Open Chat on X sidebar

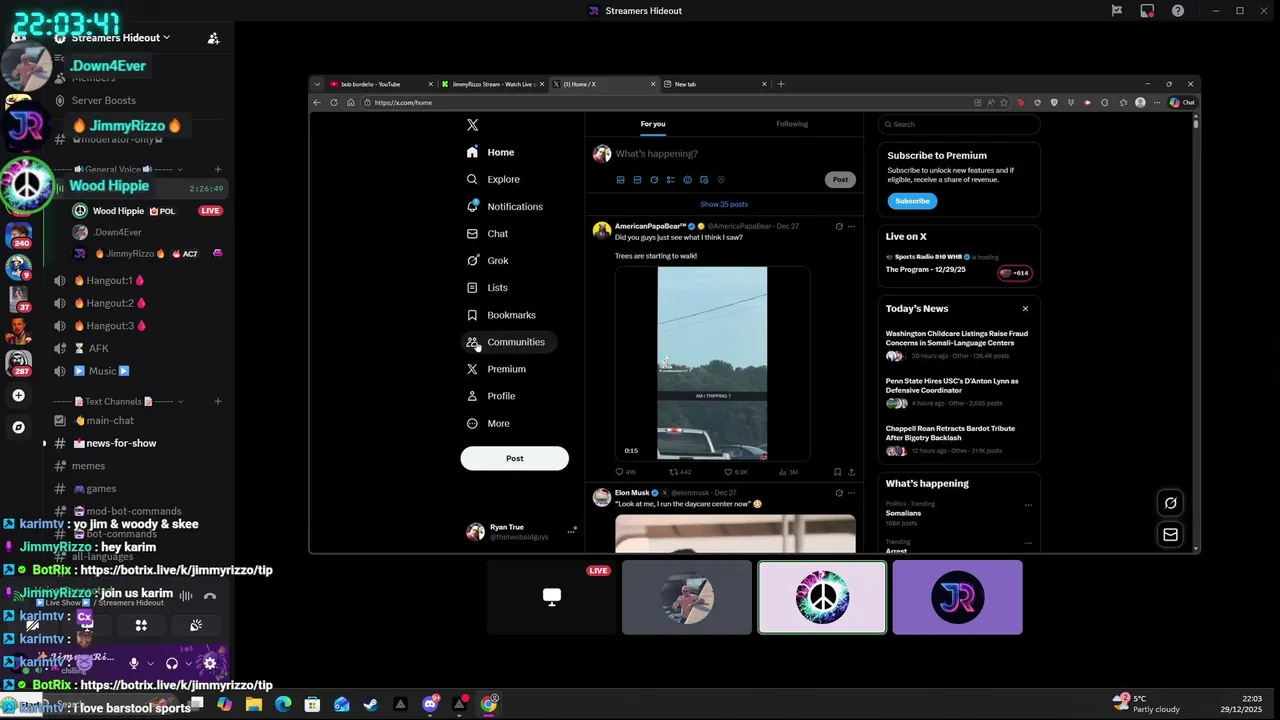(x=487, y=233)
